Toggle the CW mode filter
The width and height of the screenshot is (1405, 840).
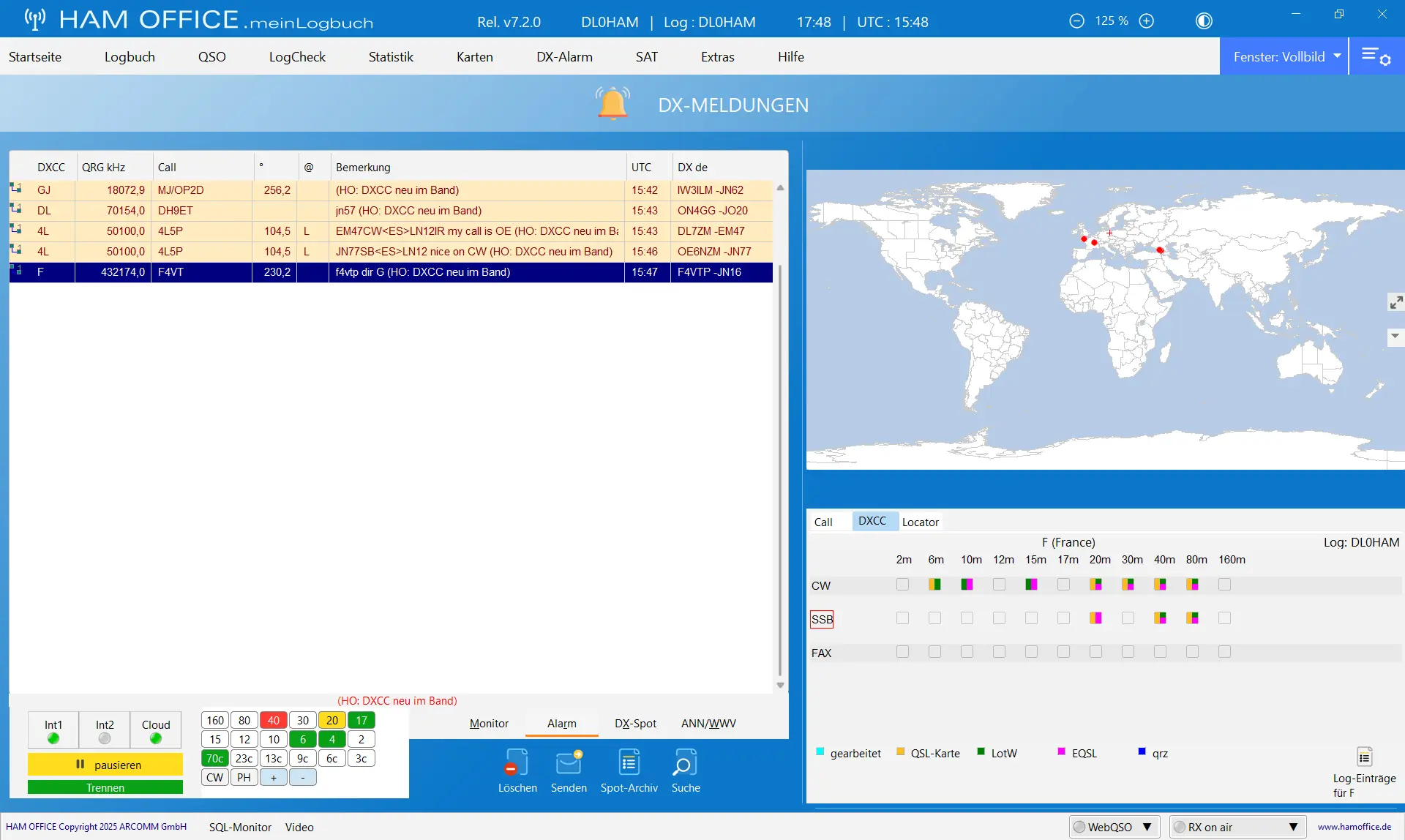(215, 777)
